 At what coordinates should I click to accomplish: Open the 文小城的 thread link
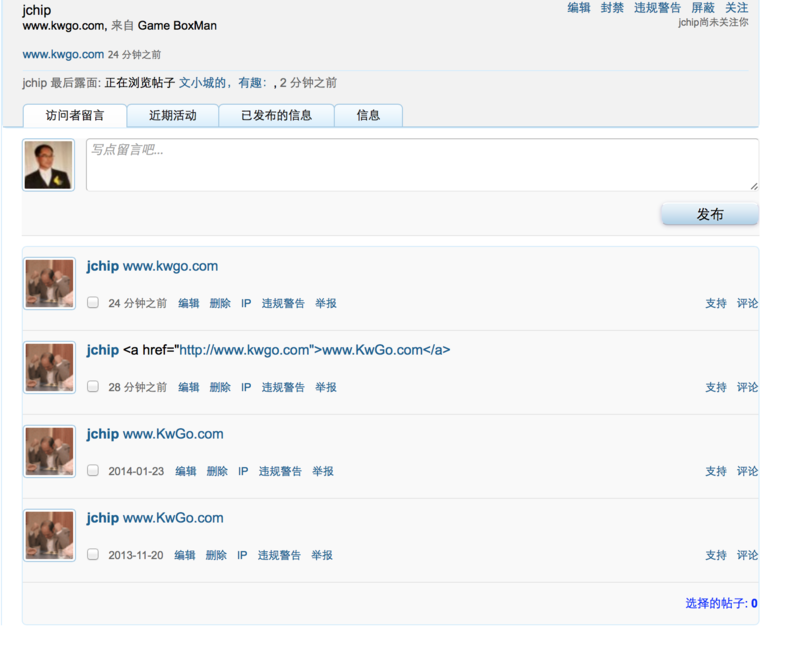coord(202,83)
